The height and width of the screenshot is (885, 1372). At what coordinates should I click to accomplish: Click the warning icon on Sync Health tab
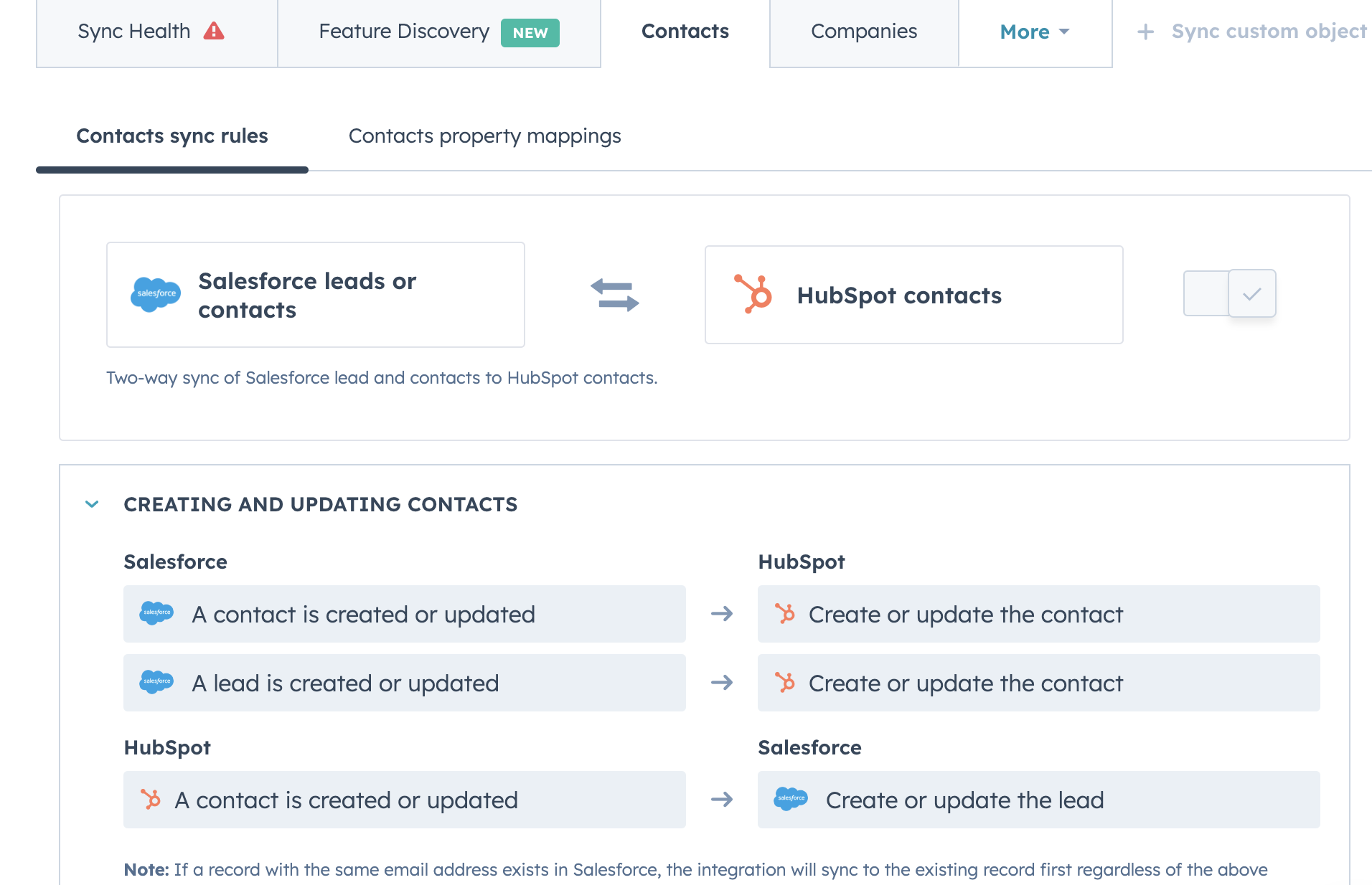(x=213, y=31)
